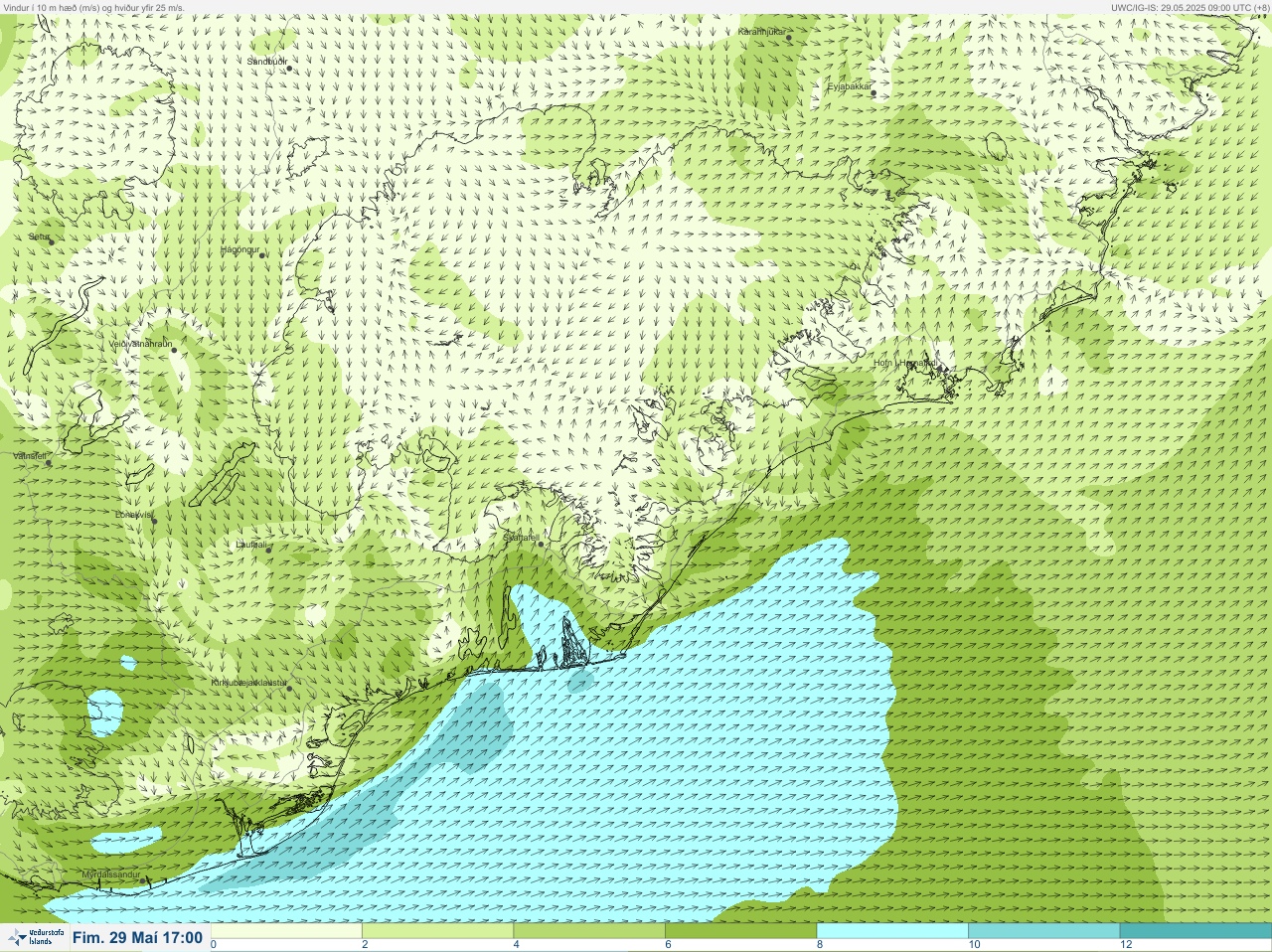Click legend tick label 2

365,945
